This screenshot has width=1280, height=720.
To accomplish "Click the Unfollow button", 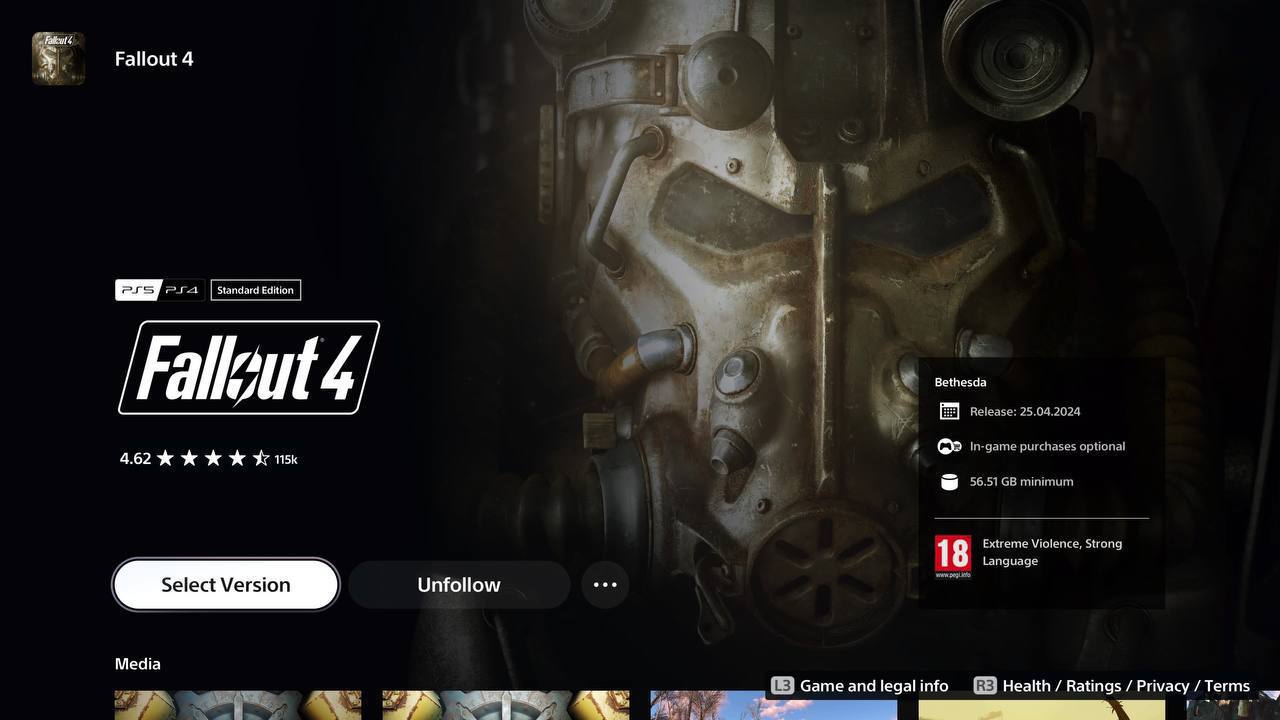I will (459, 585).
